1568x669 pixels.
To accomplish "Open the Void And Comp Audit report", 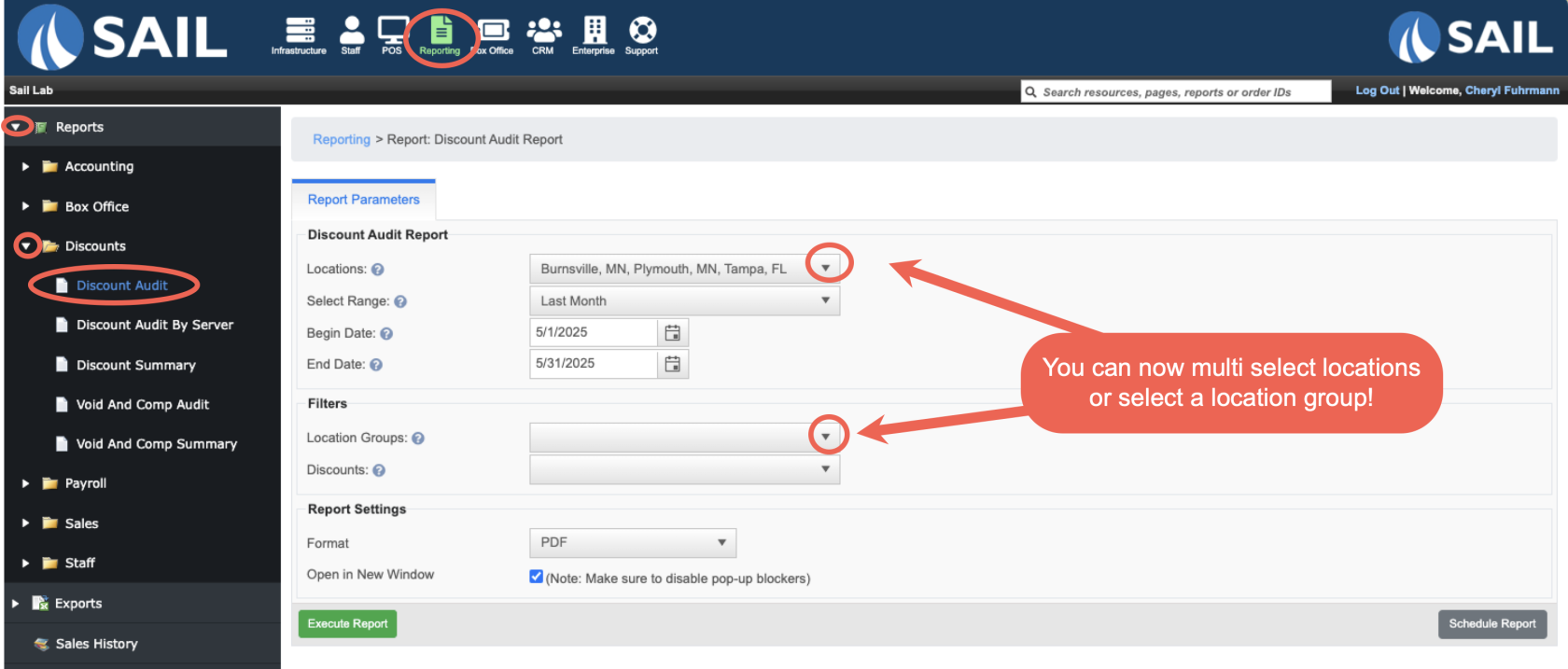I will 143,404.
